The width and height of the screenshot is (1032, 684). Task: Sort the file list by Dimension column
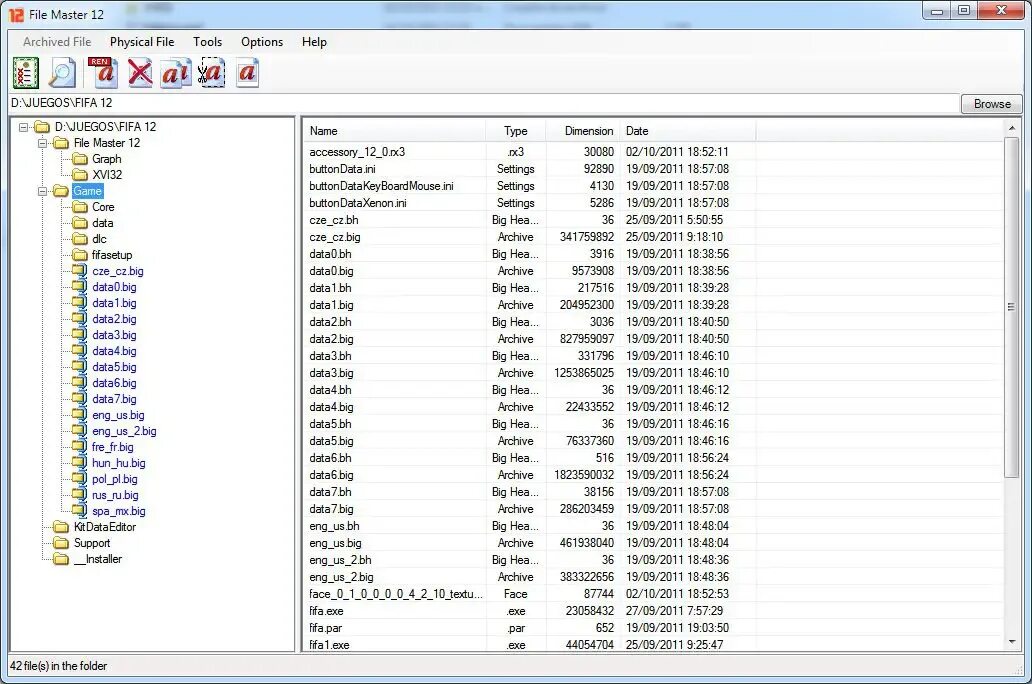[x=583, y=131]
